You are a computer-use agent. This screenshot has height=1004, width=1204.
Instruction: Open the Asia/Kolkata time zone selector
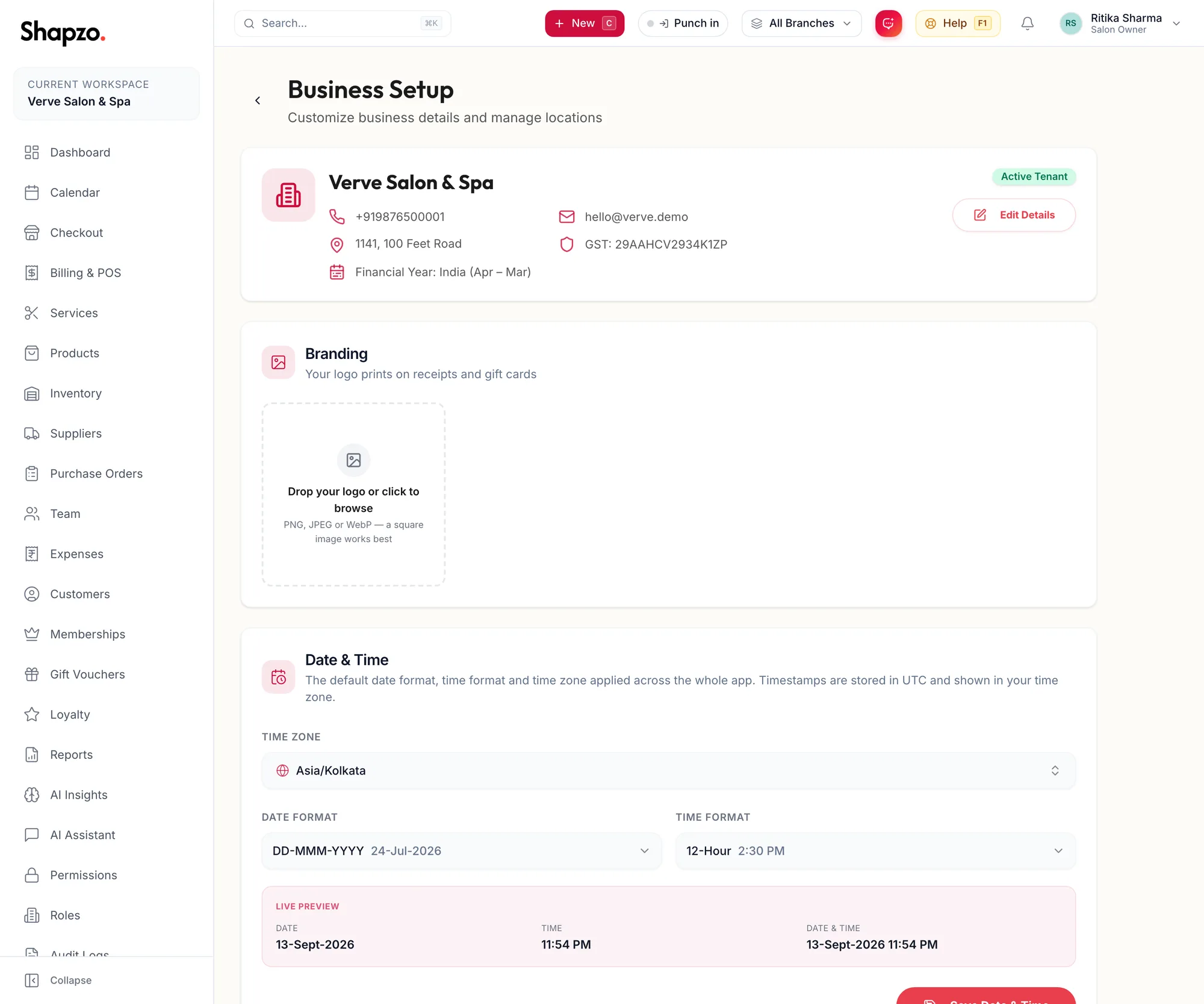click(x=668, y=771)
